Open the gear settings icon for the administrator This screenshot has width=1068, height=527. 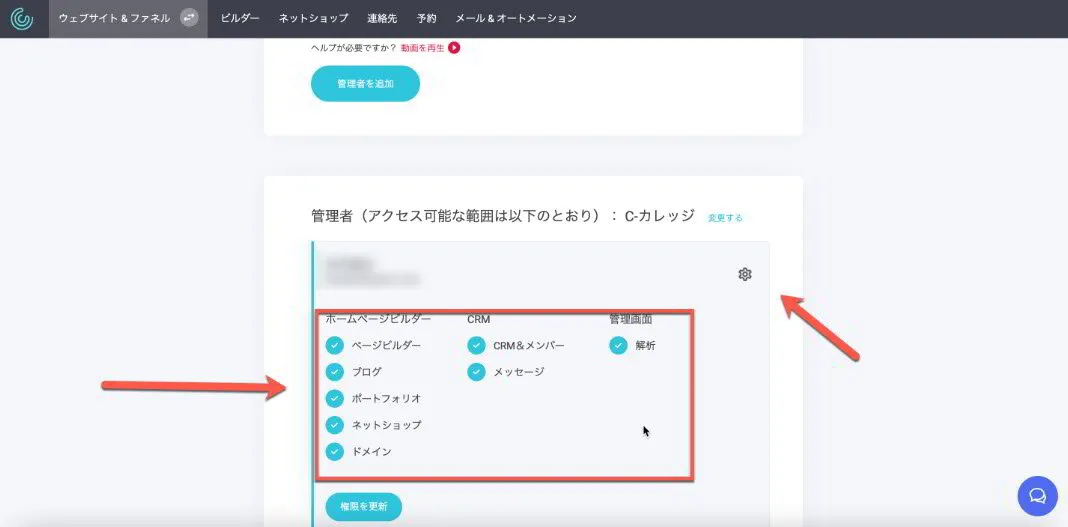(x=744, y=274)
